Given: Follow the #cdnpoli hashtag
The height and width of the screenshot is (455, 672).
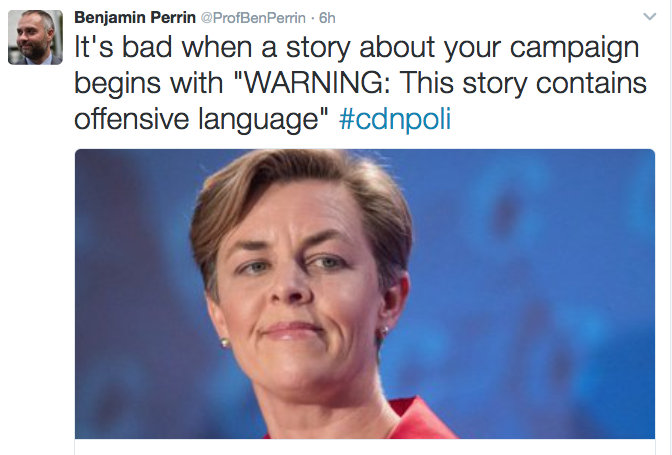Looking at the screenshot, I should [x=395, y=119].
